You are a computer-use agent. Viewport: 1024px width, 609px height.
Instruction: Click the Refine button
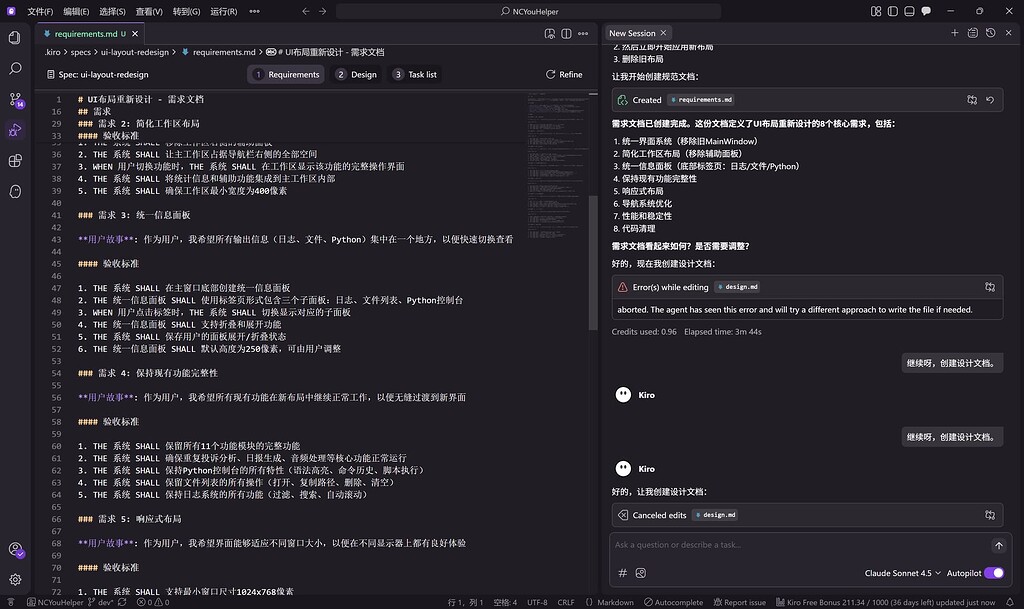(564, 74)
